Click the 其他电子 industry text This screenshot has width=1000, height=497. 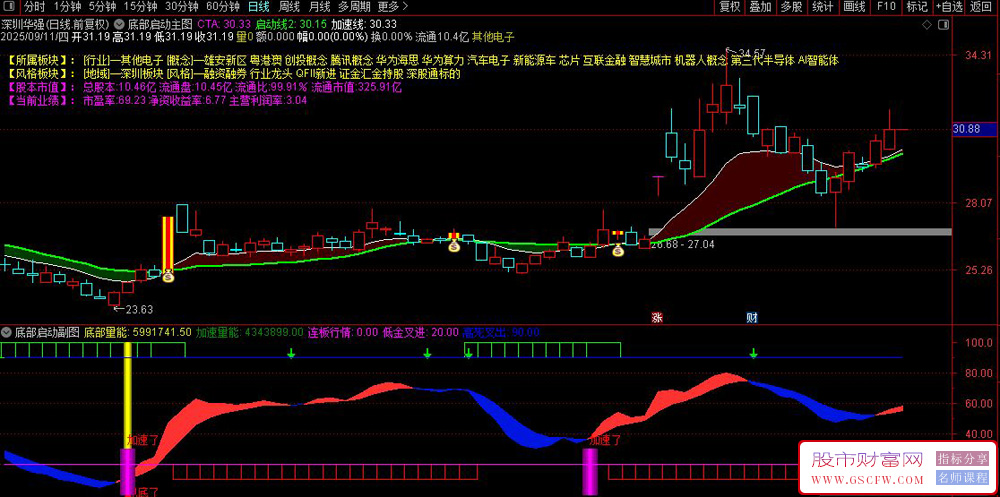click(494, 36)
